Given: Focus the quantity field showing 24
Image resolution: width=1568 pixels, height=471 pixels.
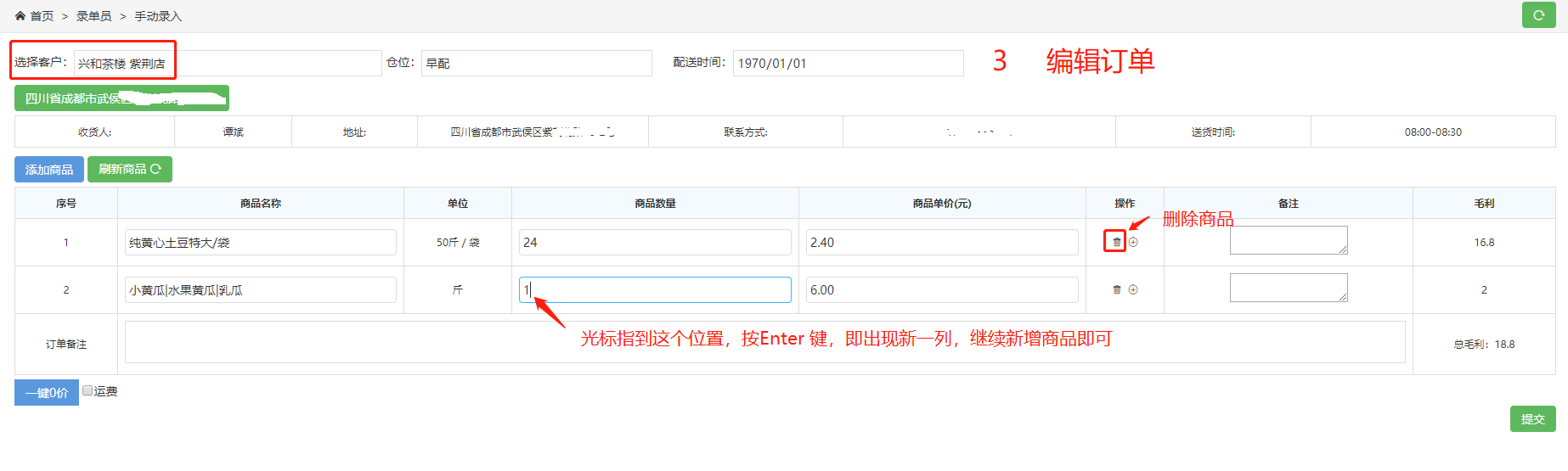Looking at the screenshot, I should pyautogui.click(x=654, y=243).
